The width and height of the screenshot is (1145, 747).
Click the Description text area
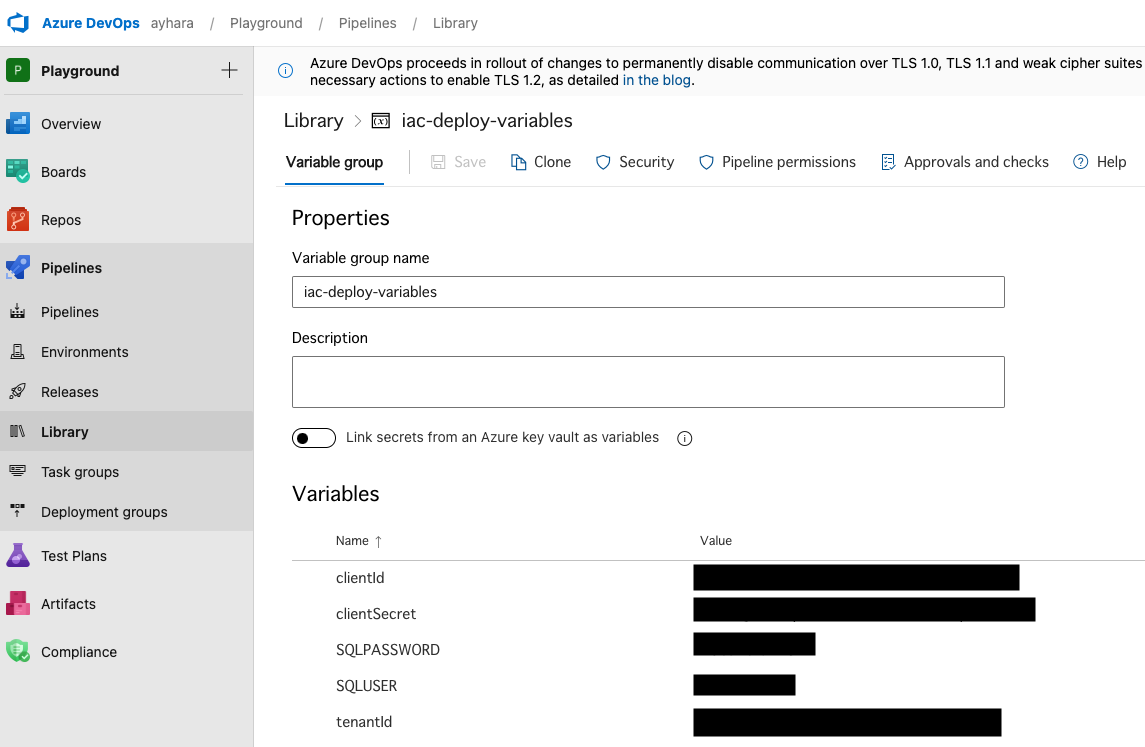pos(648,382)
